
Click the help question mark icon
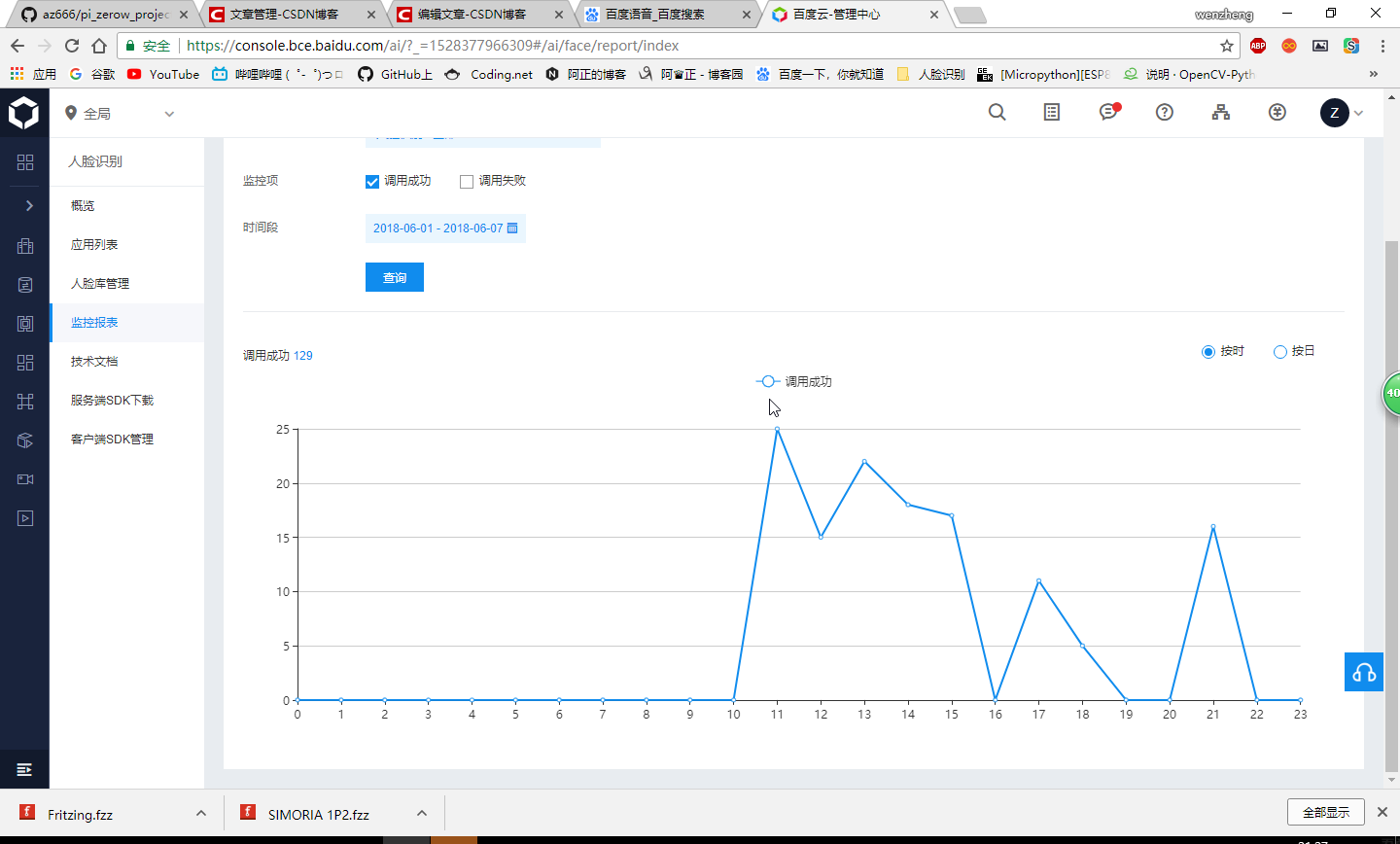click(x=1165, y=113)
